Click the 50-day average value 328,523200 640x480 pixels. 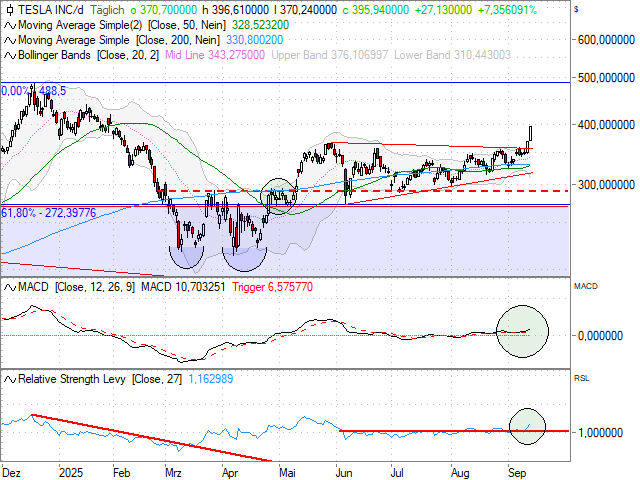(x=260, y=25)
